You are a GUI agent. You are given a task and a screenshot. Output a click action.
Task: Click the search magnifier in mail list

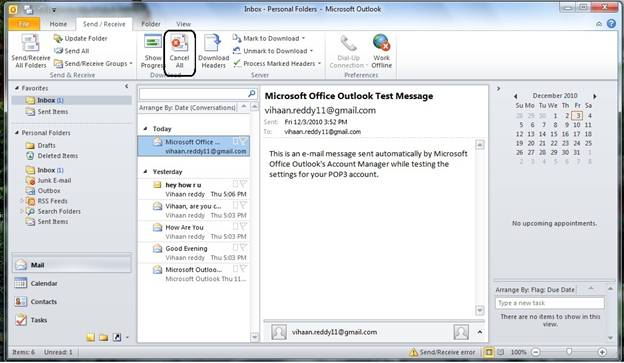tap(252, 93)
